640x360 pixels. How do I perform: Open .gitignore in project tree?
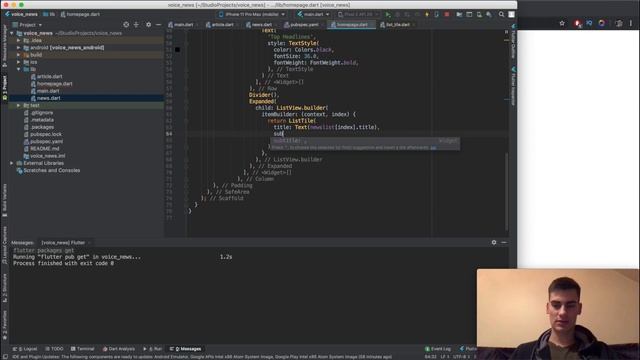[42, 113]
